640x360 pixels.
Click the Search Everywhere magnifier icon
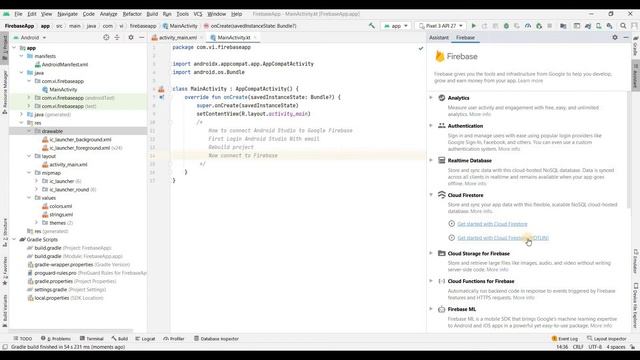click(x=623, y=26)
